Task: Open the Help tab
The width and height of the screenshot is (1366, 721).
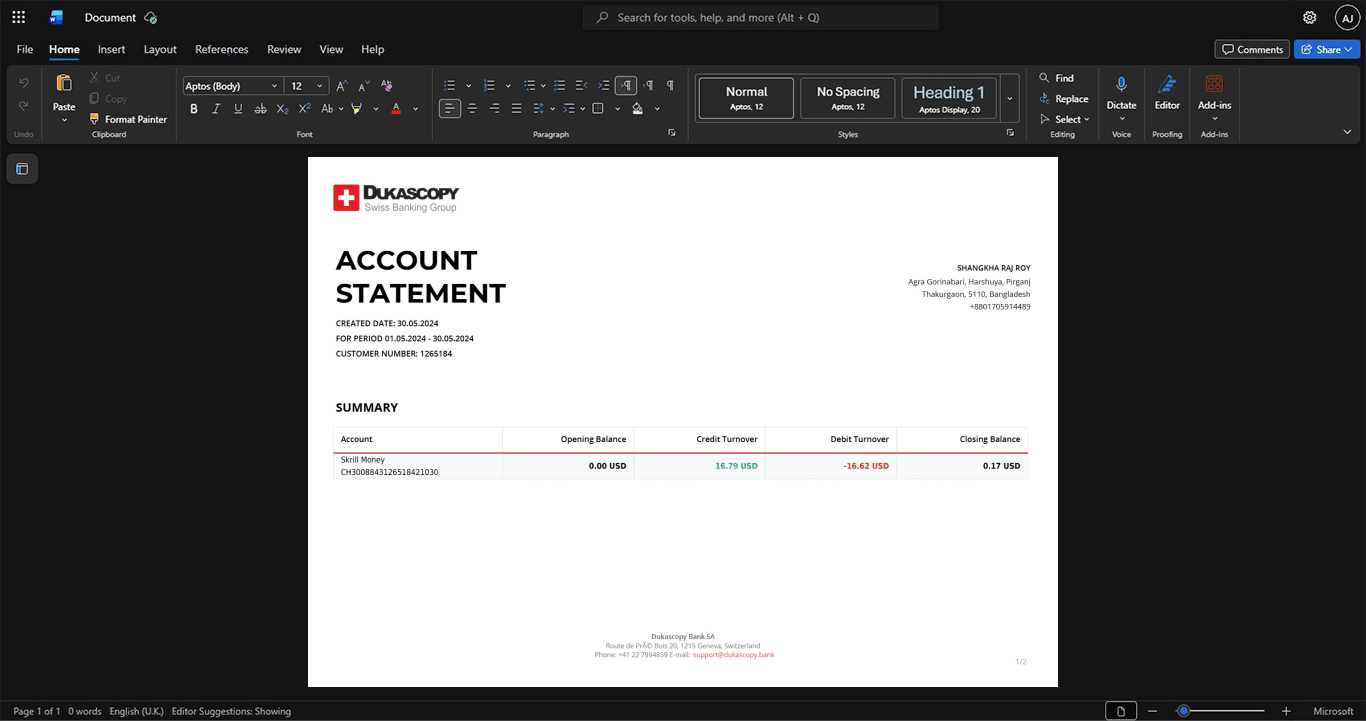Action: pyautogui.click(x=373, y=49)
